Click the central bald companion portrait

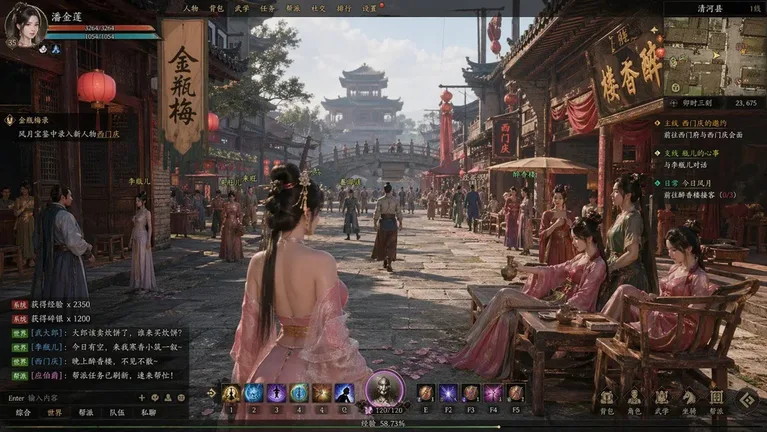click(385, 389)
